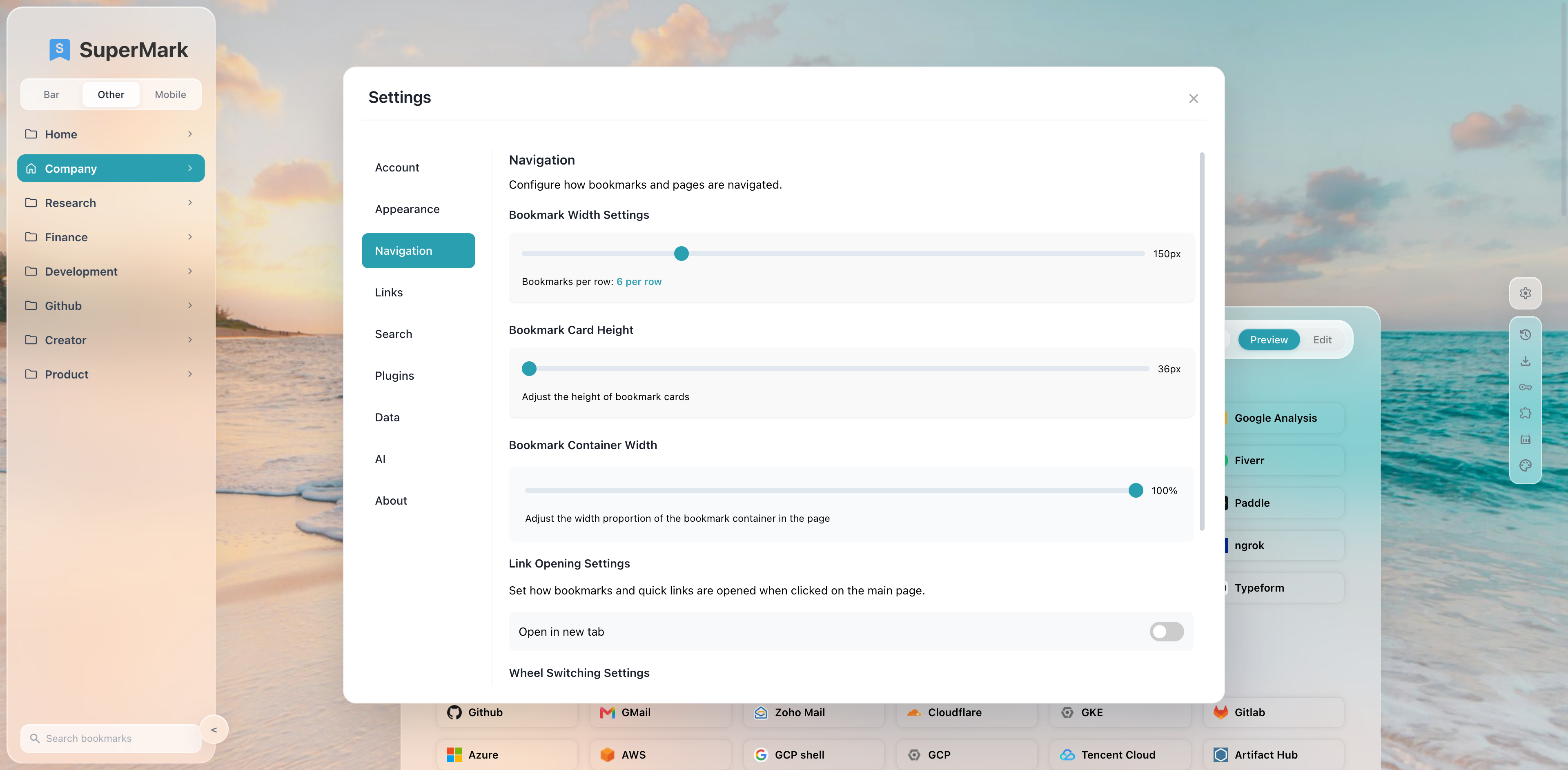Expand the Home folder chevron
This screenshot has width=1568, height=770.
pyautogui.click(x=190, y=134)
